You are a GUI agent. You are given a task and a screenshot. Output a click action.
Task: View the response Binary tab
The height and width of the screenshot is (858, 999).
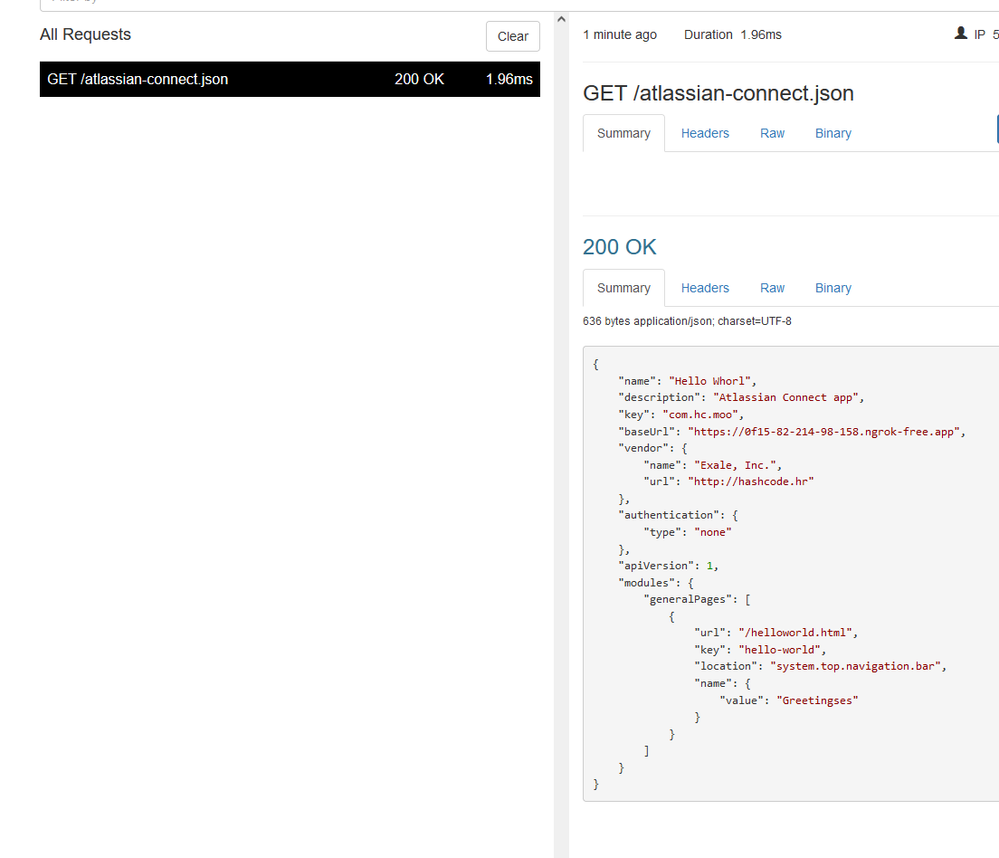coord(833,288)
